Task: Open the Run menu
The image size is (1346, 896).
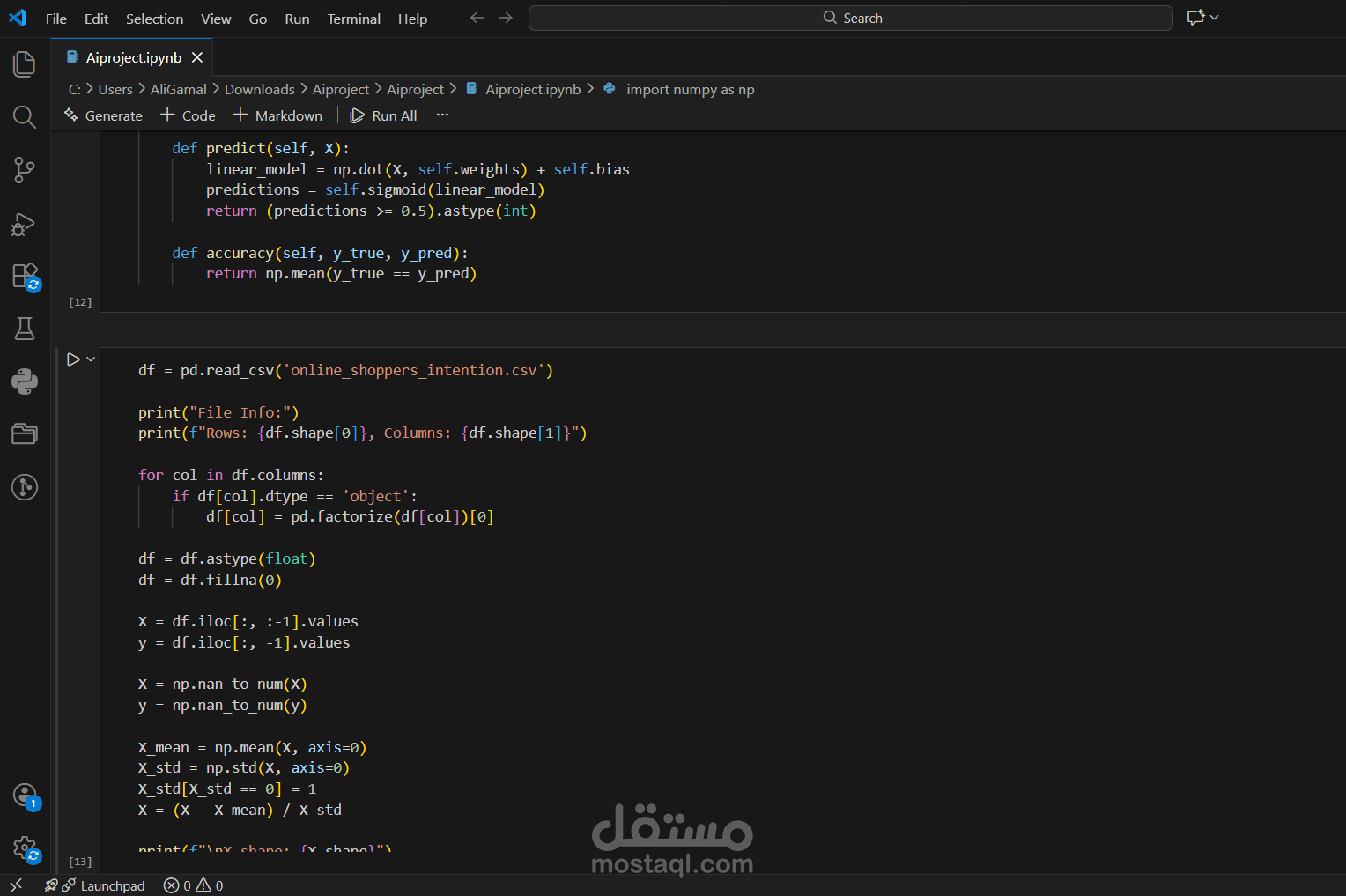Action: (x=297, y=19)
